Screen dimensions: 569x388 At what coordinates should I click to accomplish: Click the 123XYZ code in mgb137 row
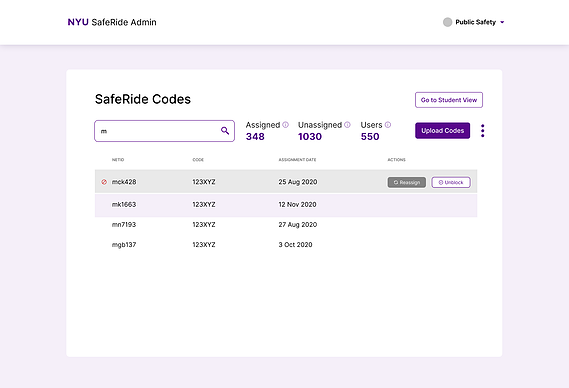[204, 245]
